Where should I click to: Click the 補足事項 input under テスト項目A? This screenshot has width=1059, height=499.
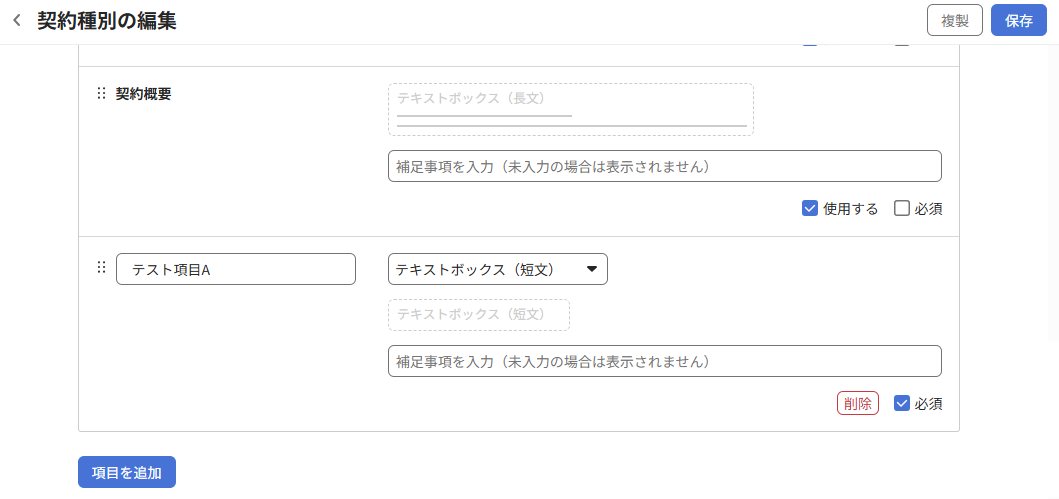coord(665,361)
